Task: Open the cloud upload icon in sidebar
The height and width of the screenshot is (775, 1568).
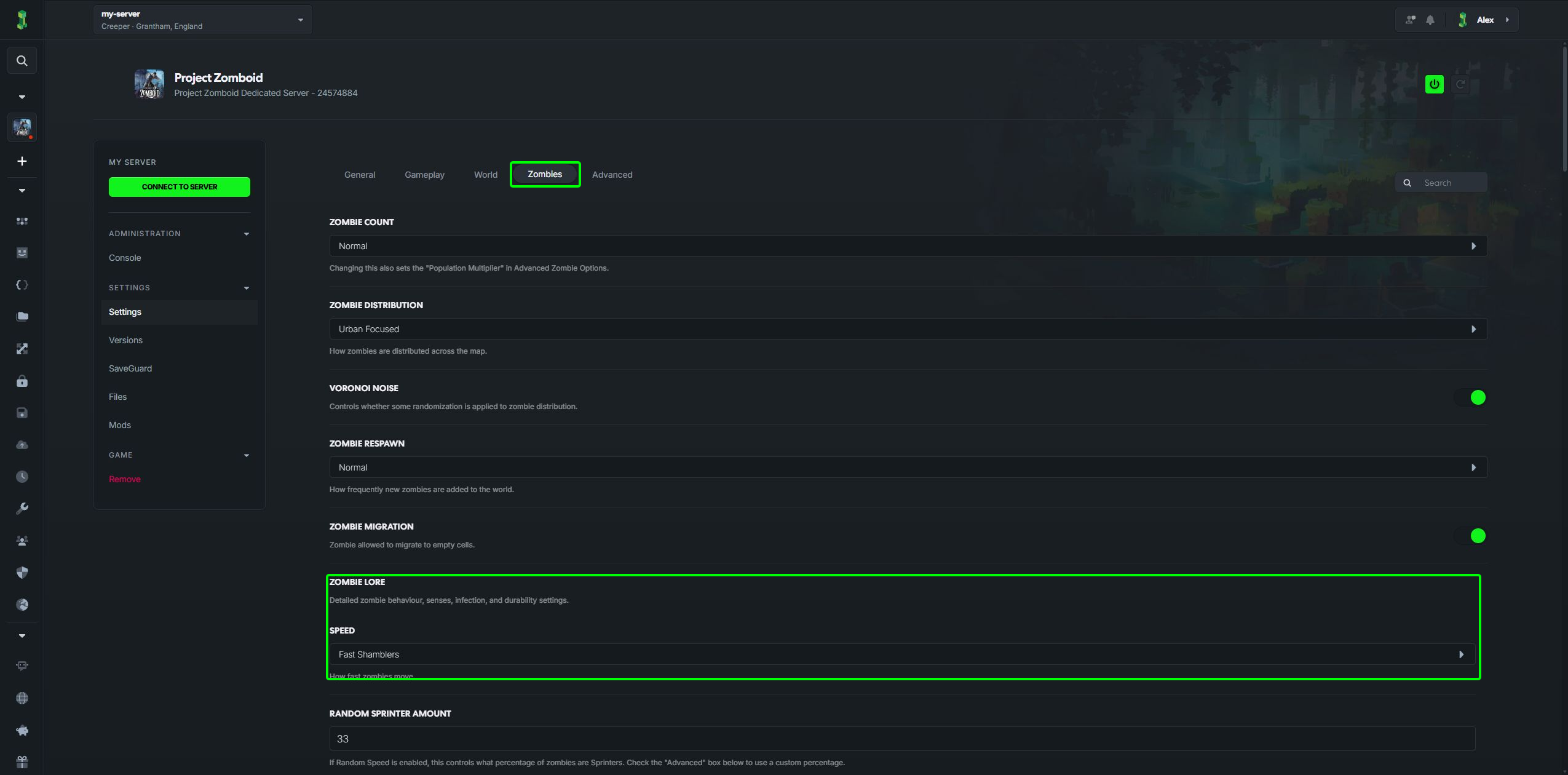Action: pos(22,445)
